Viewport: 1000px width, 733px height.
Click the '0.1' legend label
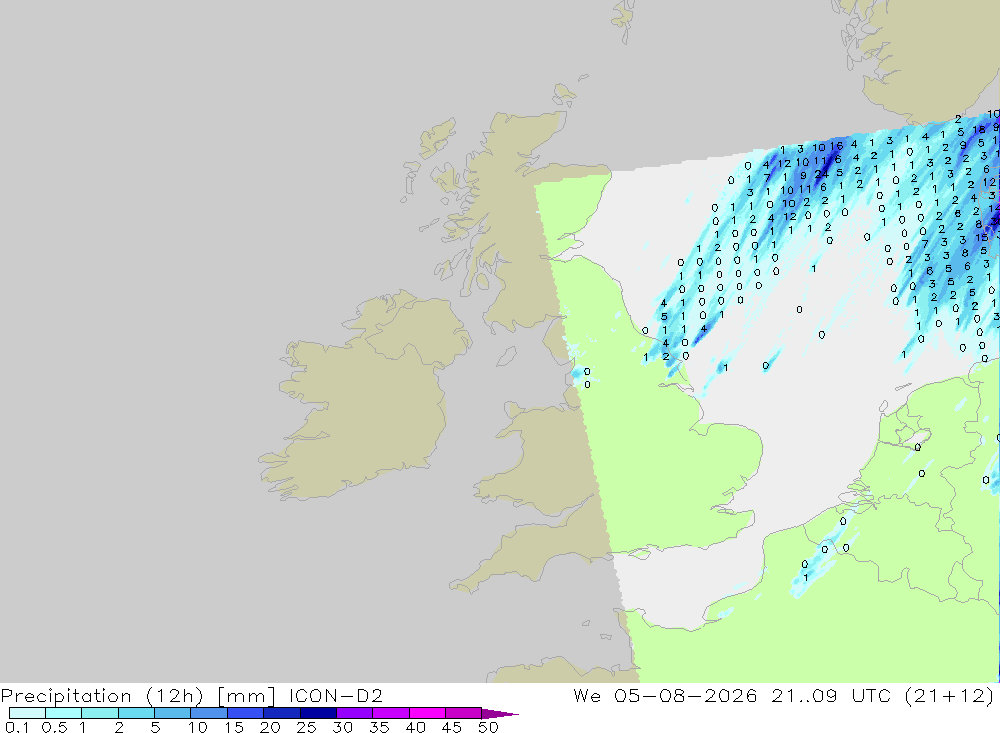tap(17, 727)
